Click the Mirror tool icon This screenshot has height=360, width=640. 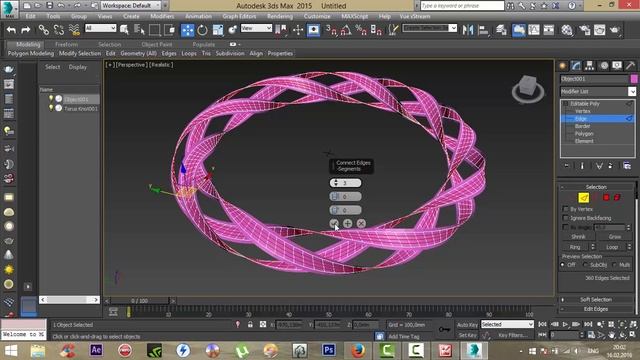[x=468, y=30]
